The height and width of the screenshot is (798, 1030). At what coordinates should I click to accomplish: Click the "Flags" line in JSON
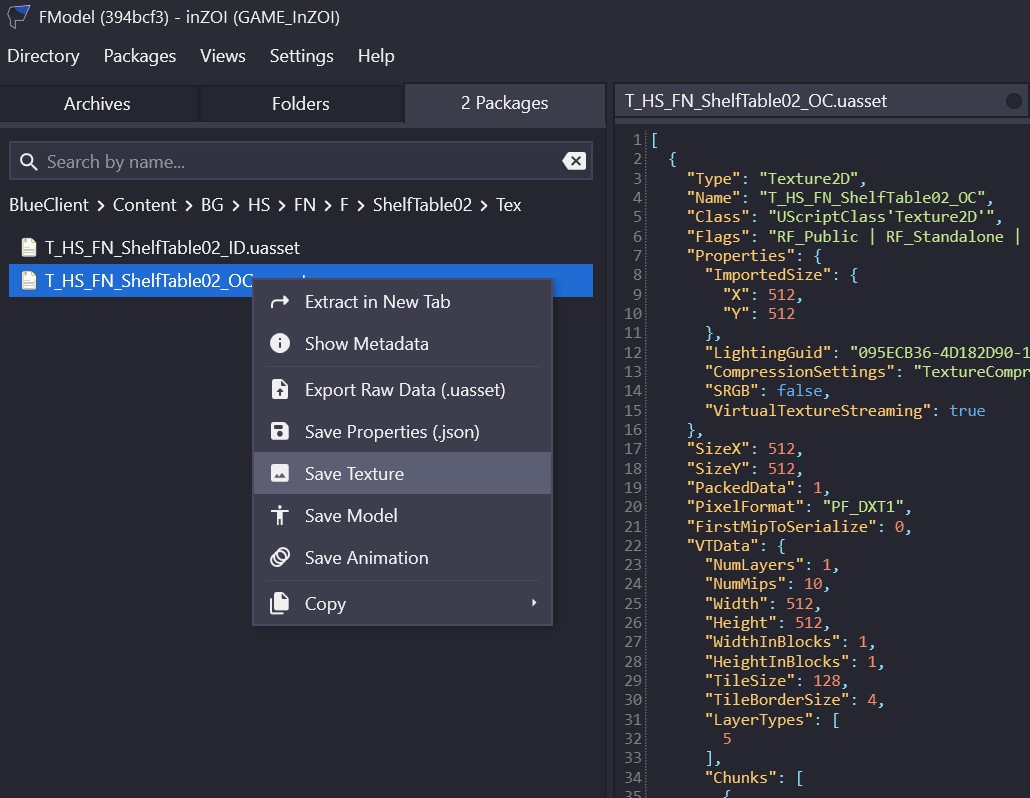(x=853, y=236)
